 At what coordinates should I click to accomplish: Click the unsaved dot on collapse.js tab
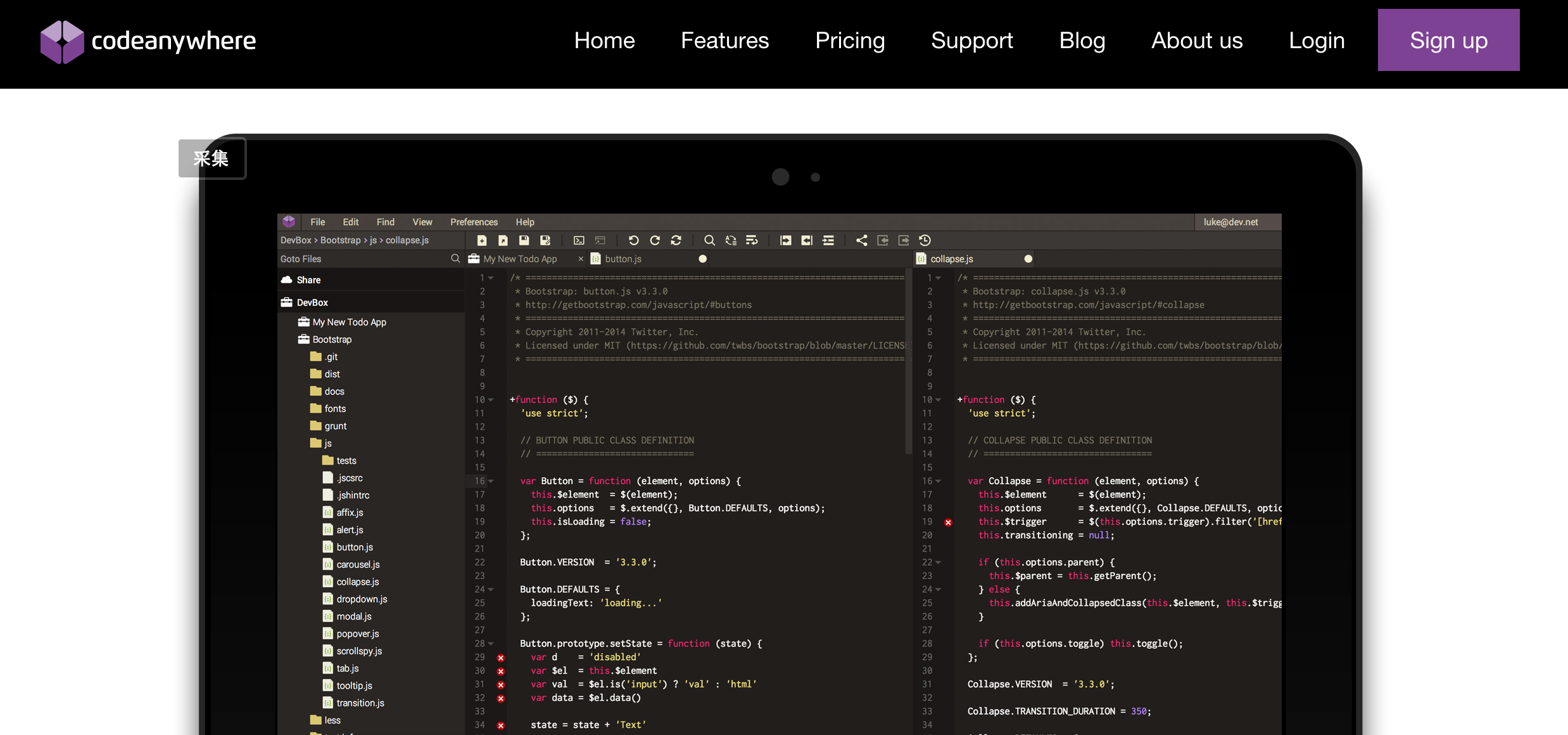pos(1028,259)
